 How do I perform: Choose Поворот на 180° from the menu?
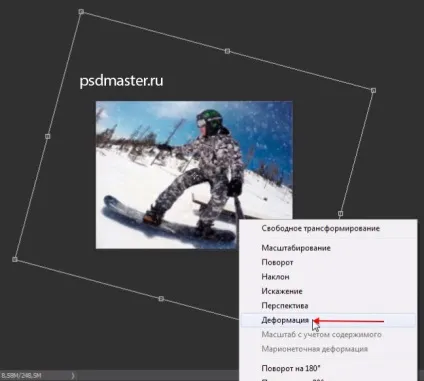pos(328,368)
